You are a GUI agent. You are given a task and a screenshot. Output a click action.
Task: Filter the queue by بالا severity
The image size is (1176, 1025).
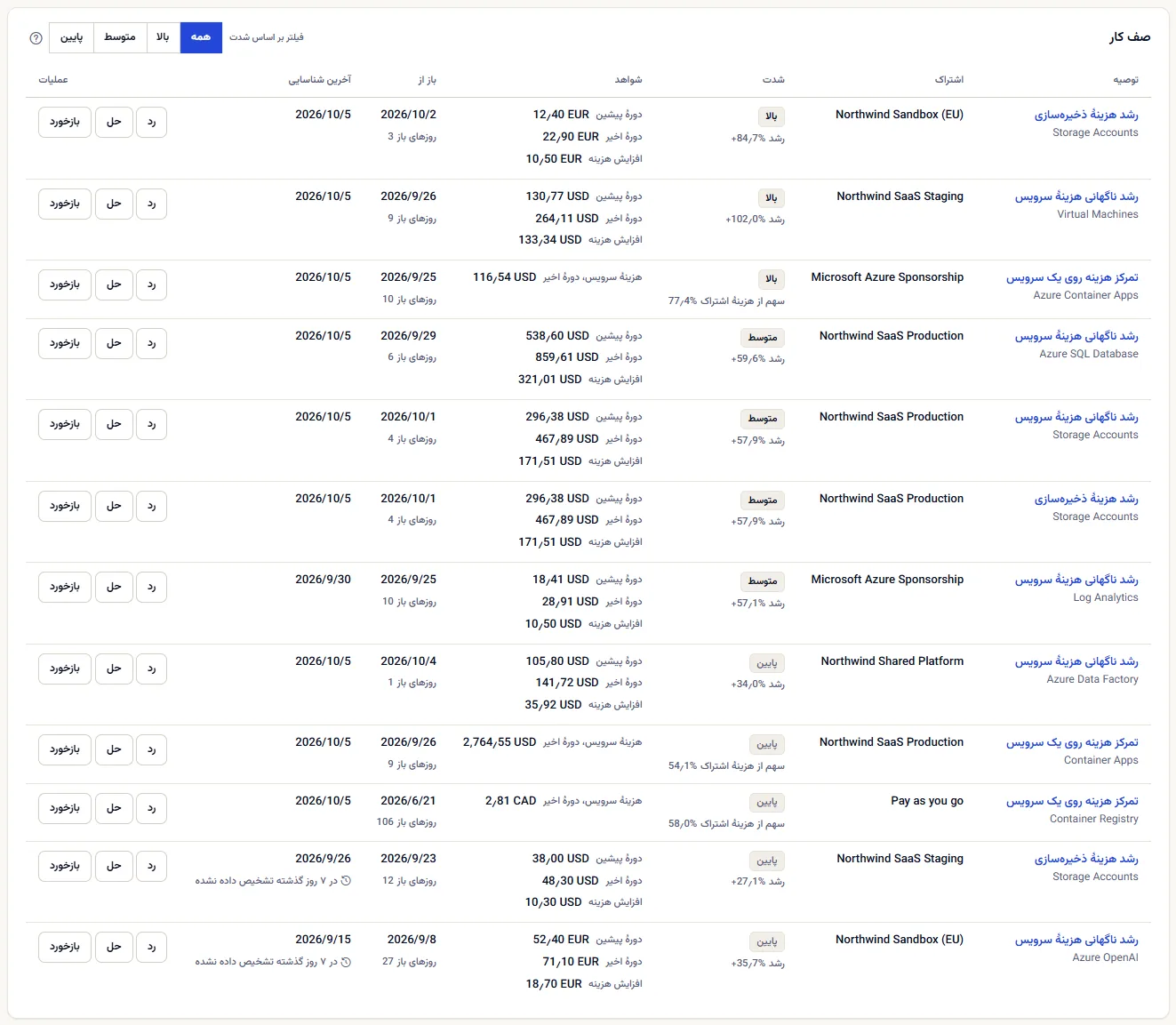point(163,37)
